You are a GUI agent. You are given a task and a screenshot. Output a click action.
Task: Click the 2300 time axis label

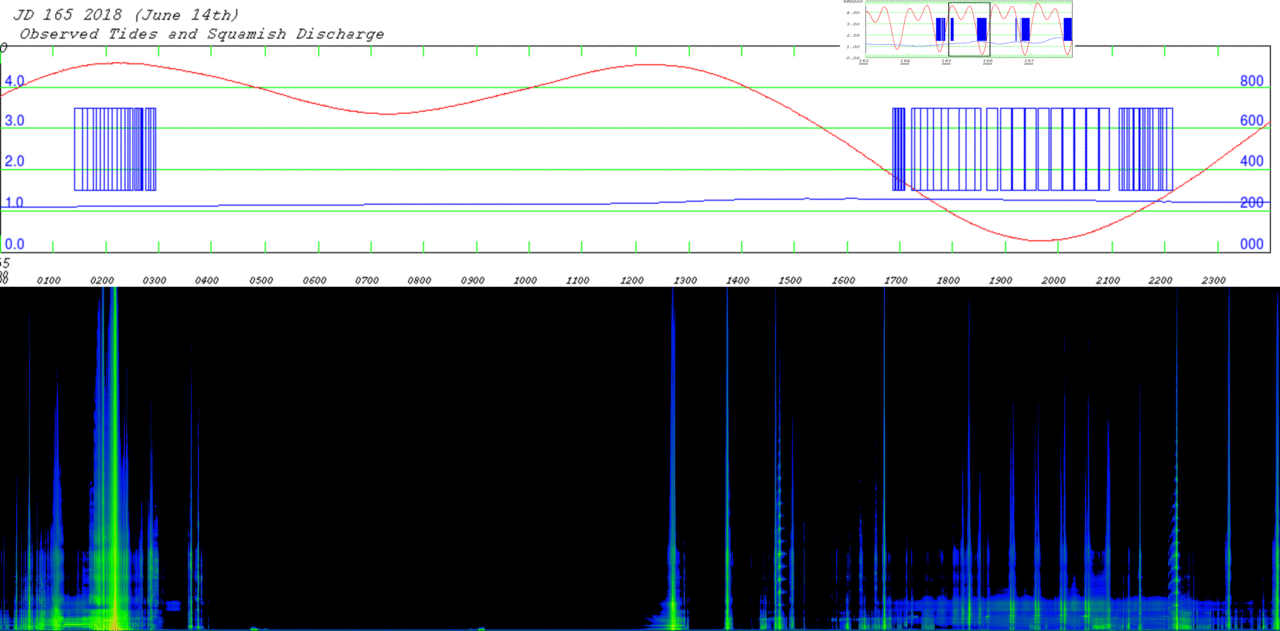[1213, 281]
